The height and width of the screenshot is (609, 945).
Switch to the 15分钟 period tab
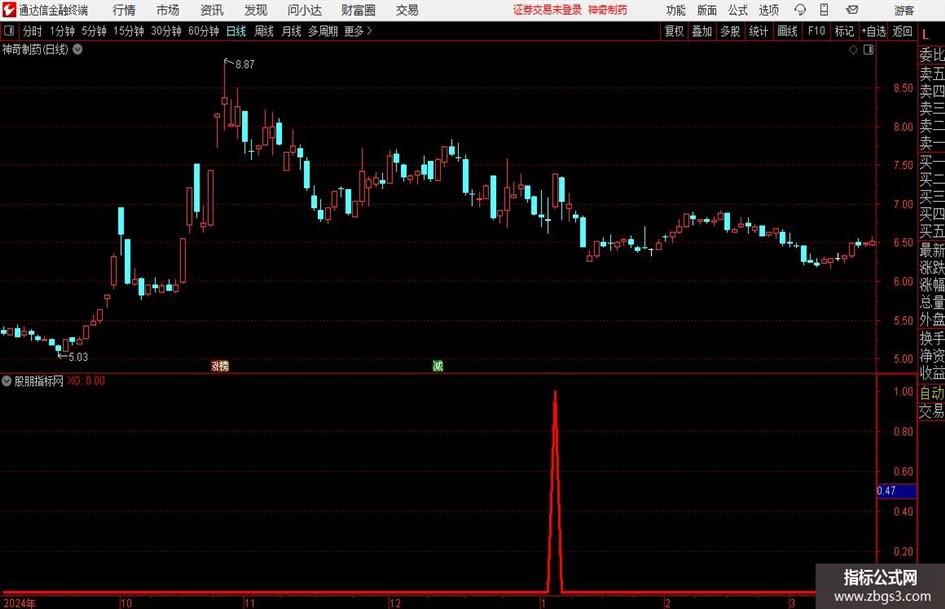coord(129,31)
